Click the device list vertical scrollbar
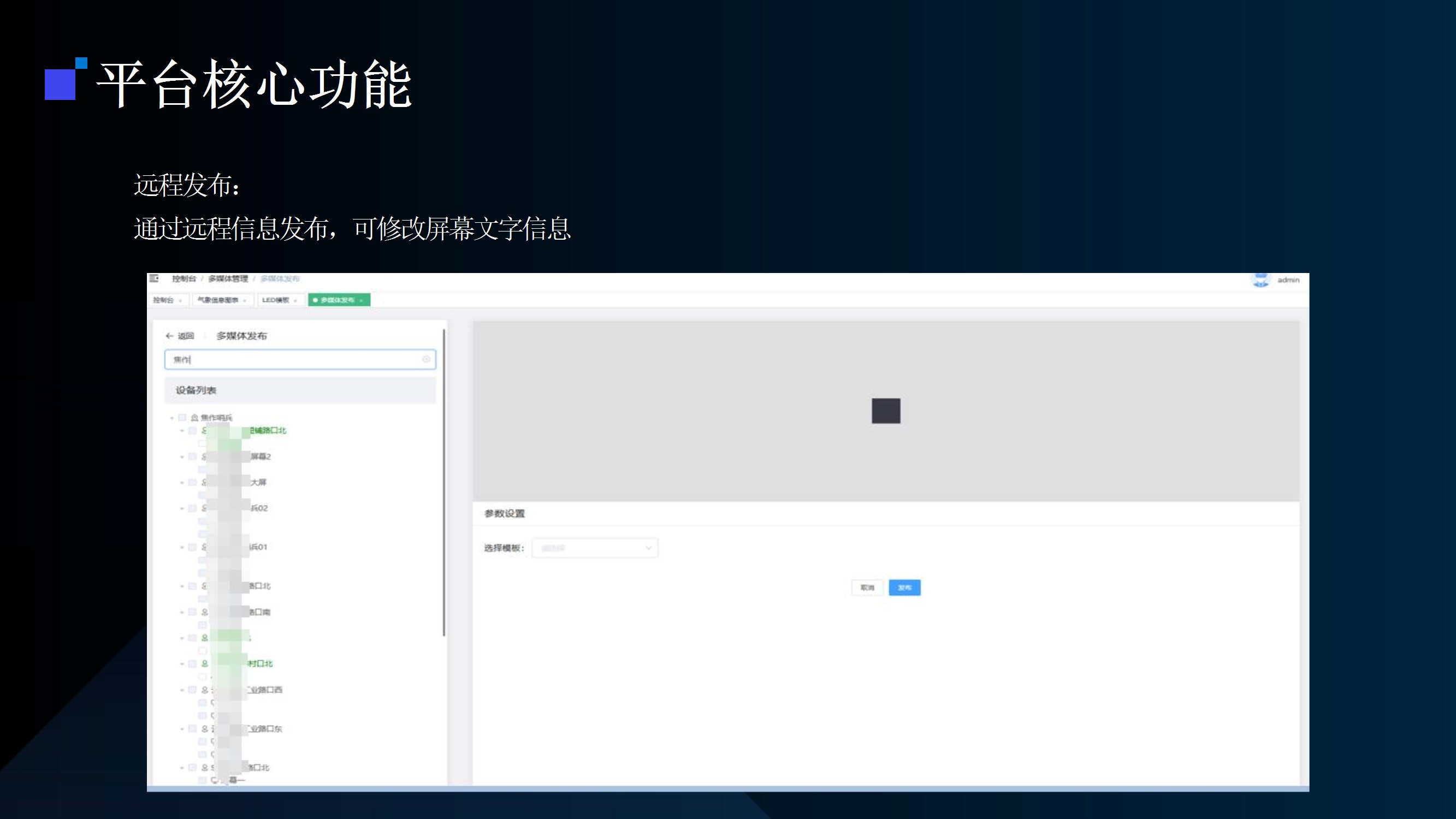The image size is (1456, 819). 443,482
